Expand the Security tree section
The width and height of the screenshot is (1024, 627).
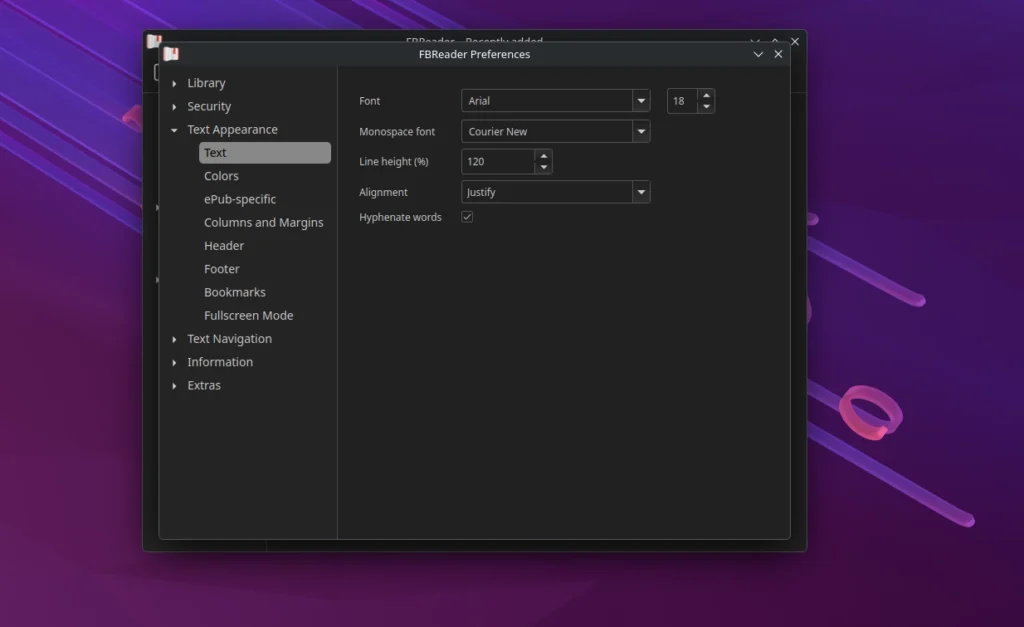point(175,107)
